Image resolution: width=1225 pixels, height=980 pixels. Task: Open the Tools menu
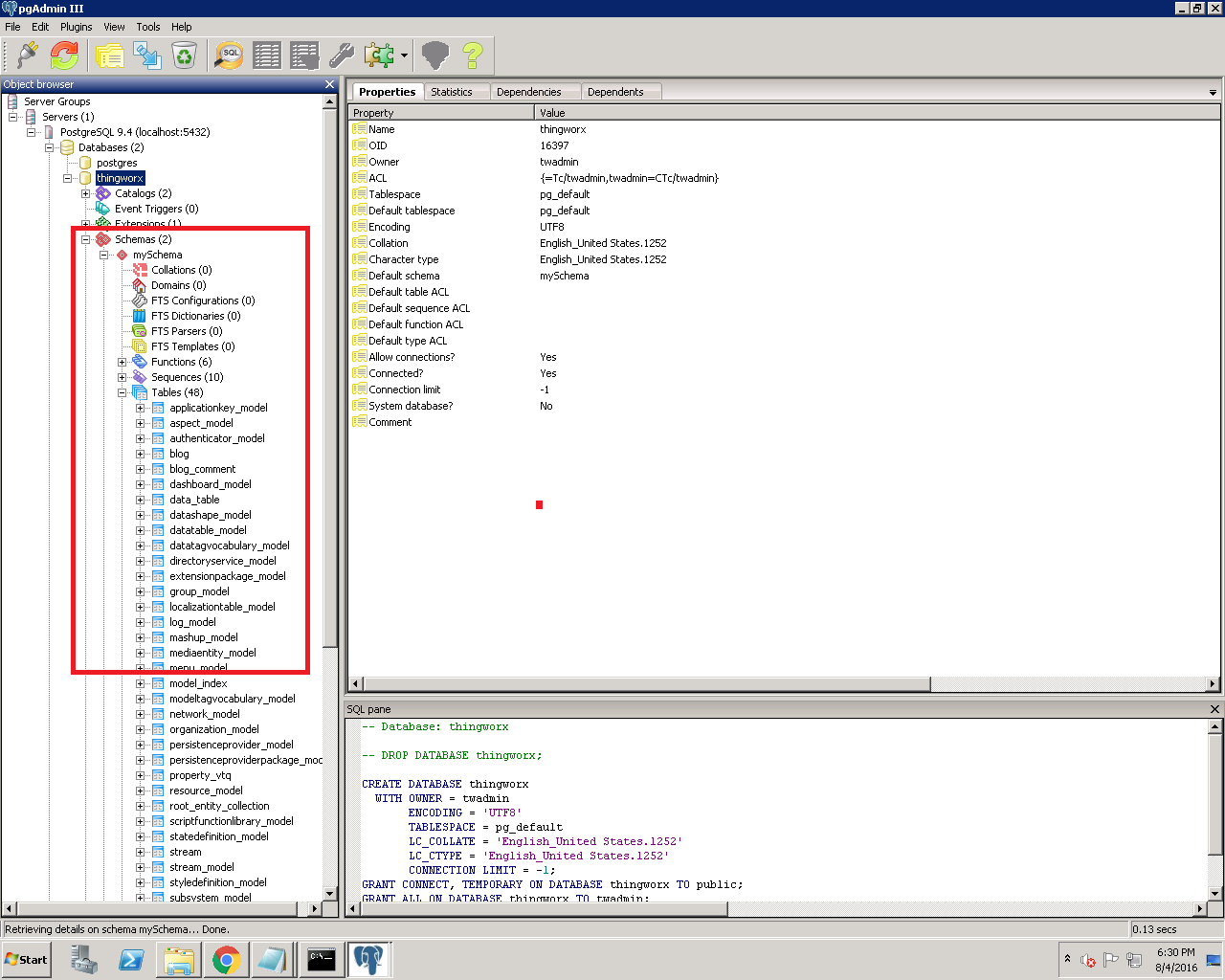pyautogui.click(x=148, y=27)
